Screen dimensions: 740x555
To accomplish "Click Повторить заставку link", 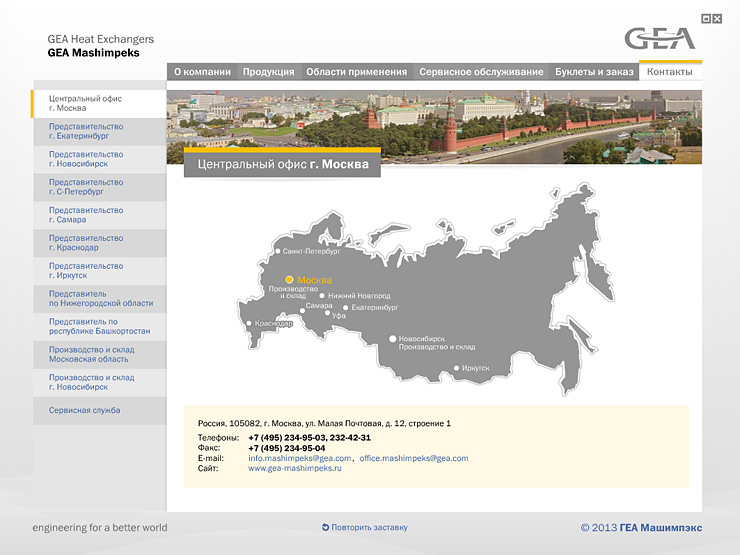I will 369,527.
